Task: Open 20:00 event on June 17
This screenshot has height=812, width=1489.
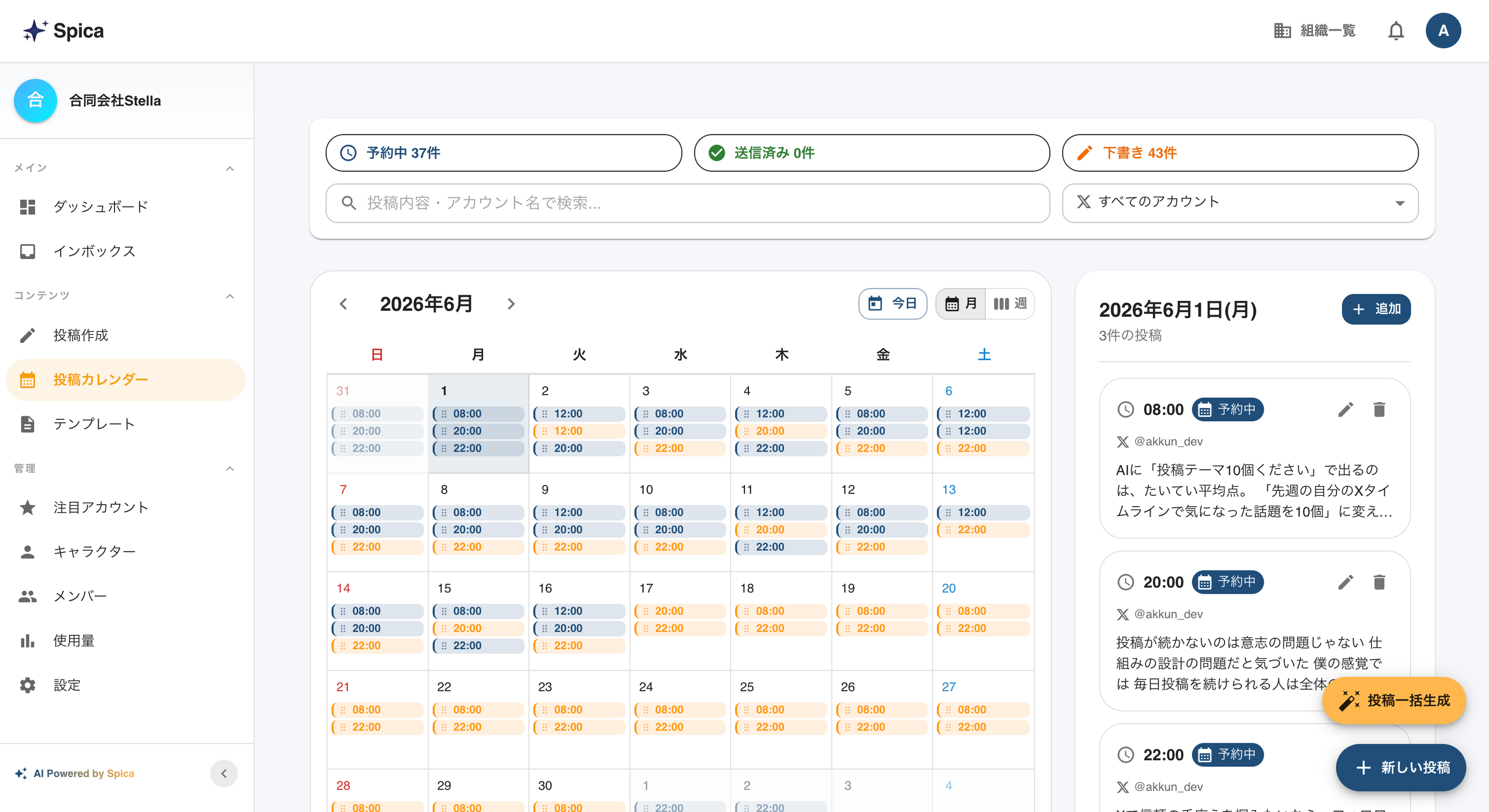Action: (680, 611)
